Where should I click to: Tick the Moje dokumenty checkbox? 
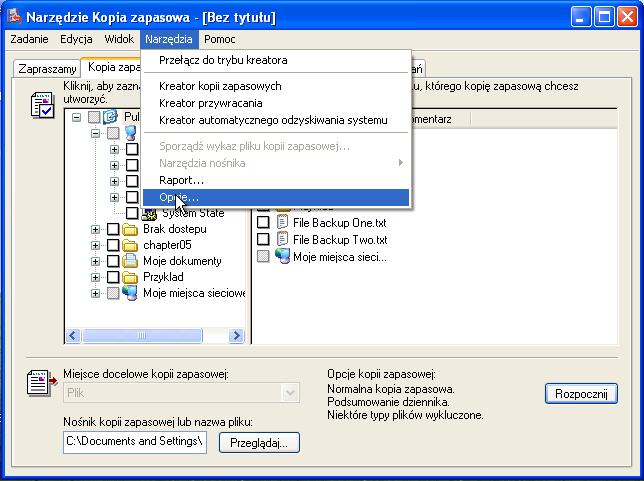(113, 261)
